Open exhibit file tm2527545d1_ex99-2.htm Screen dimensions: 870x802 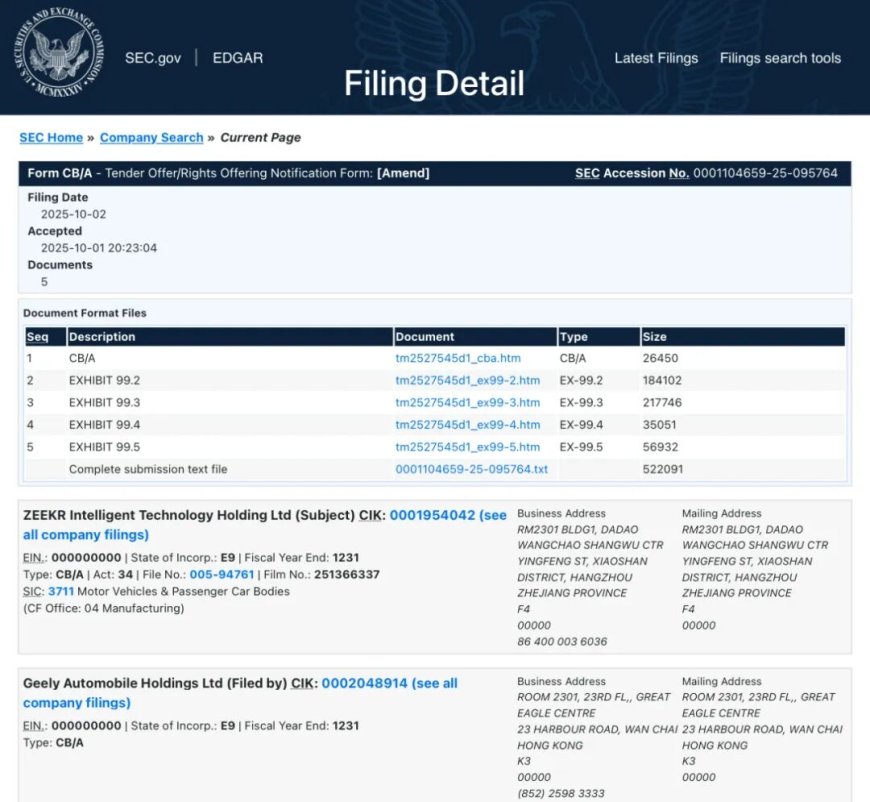click(467, 380)
